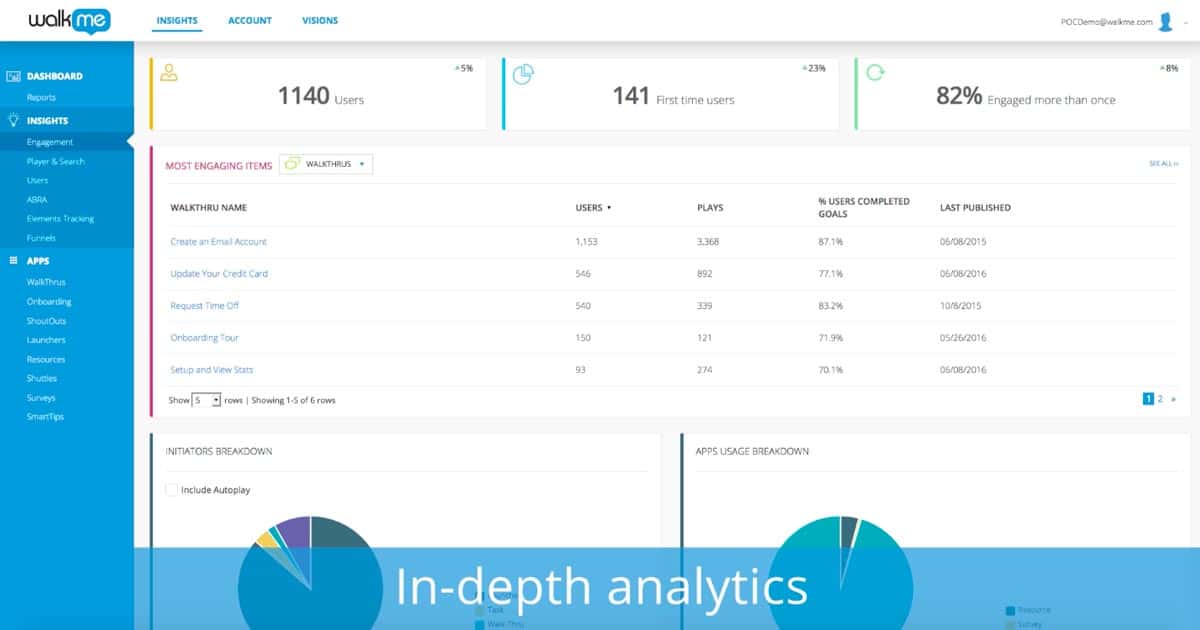Switch to the INSIGHTS top tab

pyautogui.click(x=178, y=20)
